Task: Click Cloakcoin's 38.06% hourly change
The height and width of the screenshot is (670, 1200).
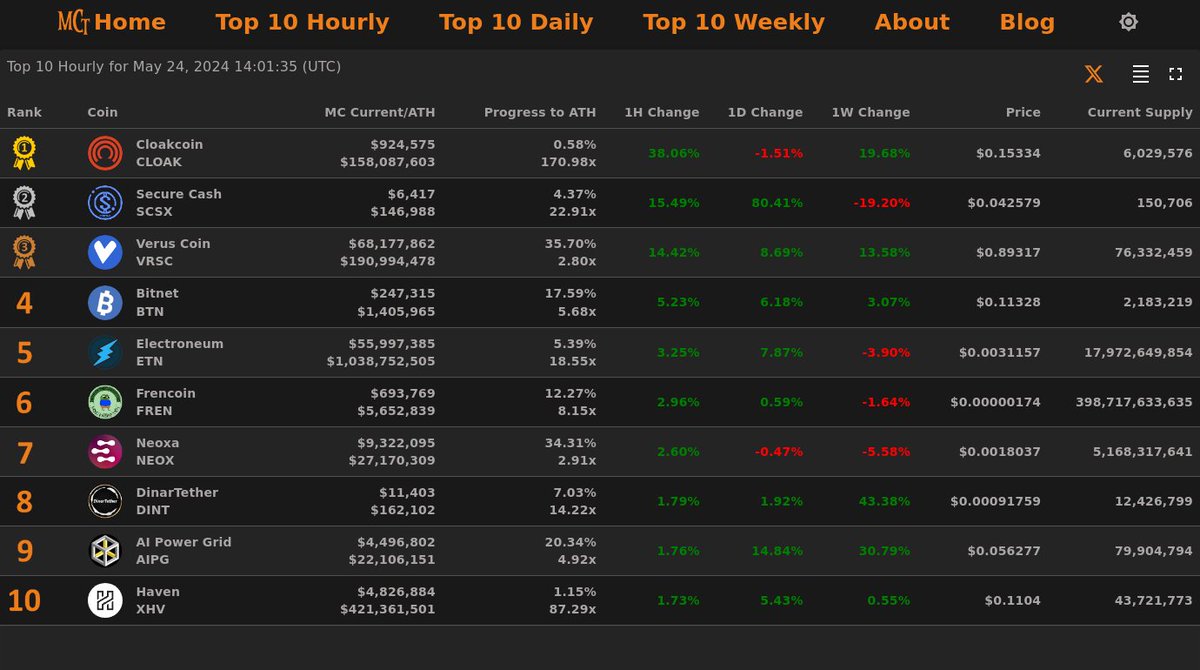Action: (x=674, y=153)
